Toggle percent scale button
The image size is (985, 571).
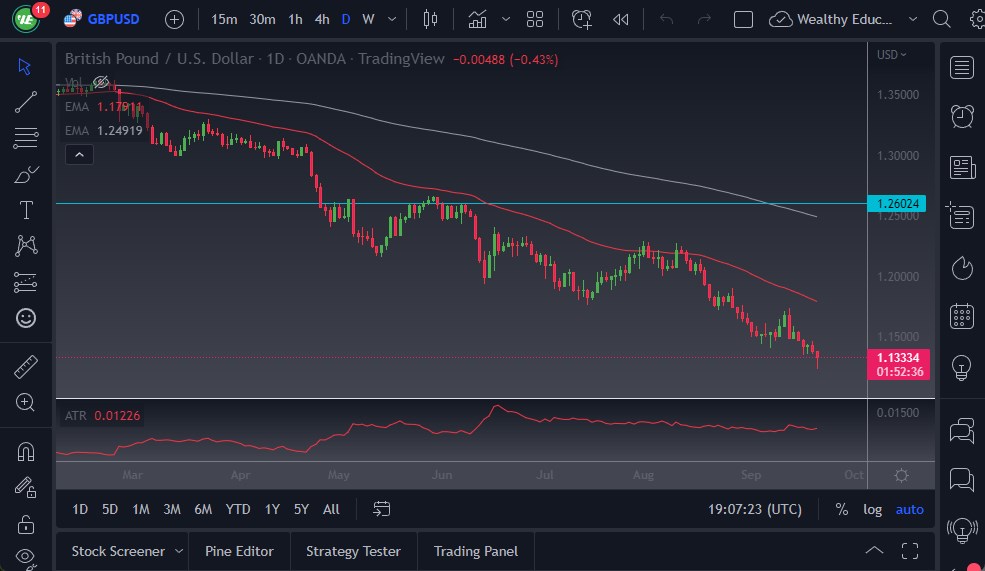842,509
